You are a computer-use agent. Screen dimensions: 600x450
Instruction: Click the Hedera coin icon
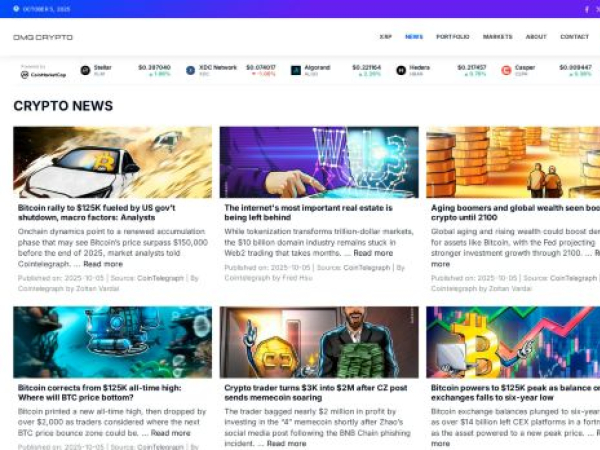click(401, 70)
